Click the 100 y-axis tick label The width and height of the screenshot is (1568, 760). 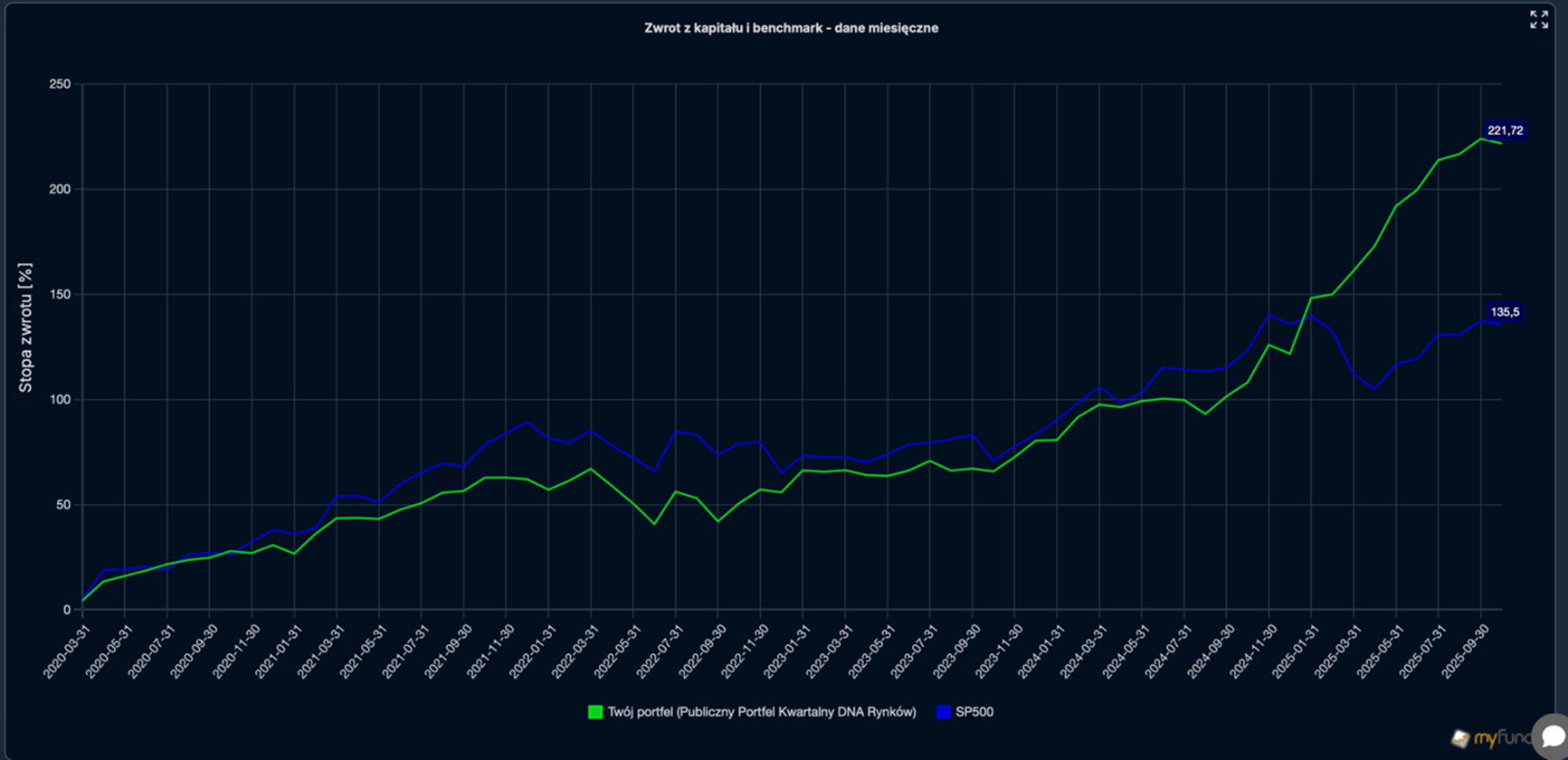pyautogui.click(x=60, y=400)
